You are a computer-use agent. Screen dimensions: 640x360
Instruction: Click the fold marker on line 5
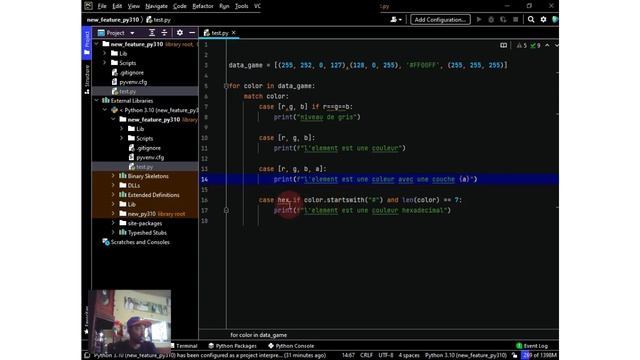coord(226,86)
